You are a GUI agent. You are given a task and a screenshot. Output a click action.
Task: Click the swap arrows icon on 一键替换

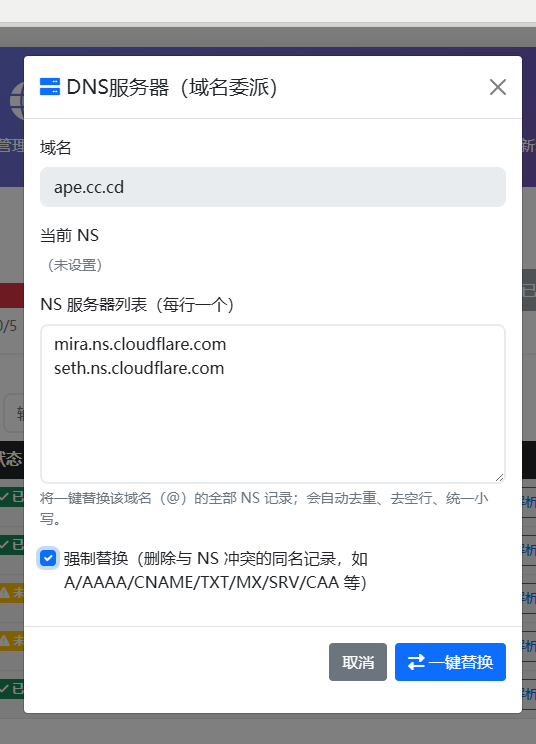(x=416, y=662)
